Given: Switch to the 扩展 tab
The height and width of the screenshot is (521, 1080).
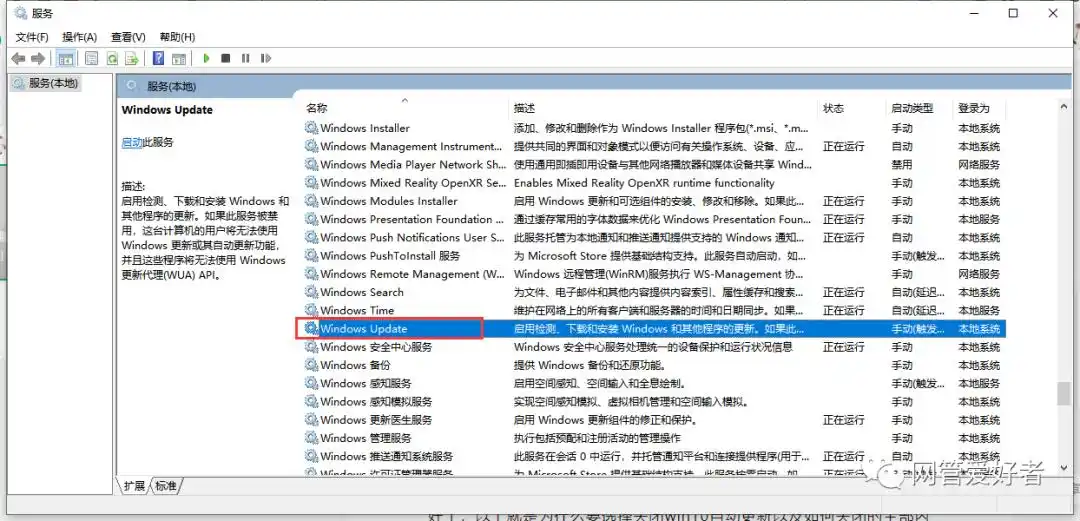Looking at the screenshot, I should pyautogui.click(x=134, y=486).
